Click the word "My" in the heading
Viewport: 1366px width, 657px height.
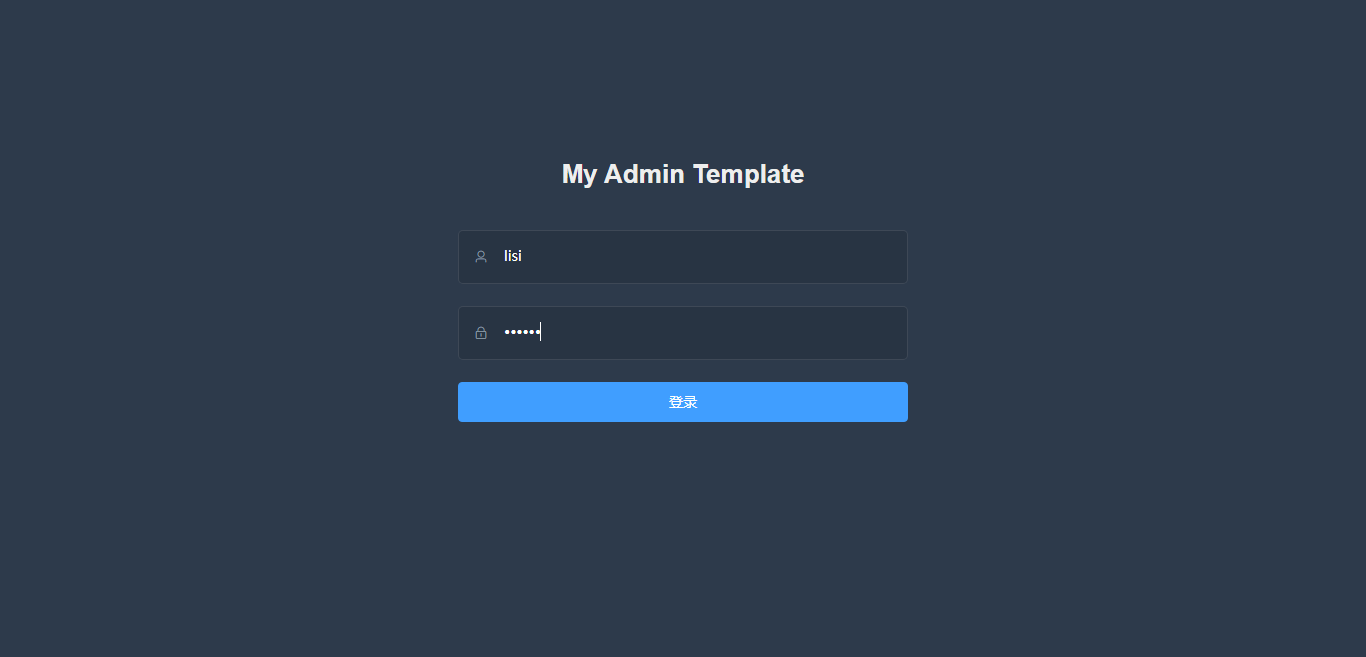point(579,174)
